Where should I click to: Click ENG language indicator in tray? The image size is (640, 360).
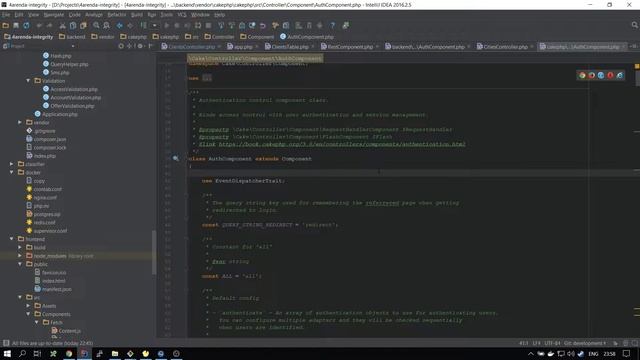pyautogui.click(x=593, y=353)
